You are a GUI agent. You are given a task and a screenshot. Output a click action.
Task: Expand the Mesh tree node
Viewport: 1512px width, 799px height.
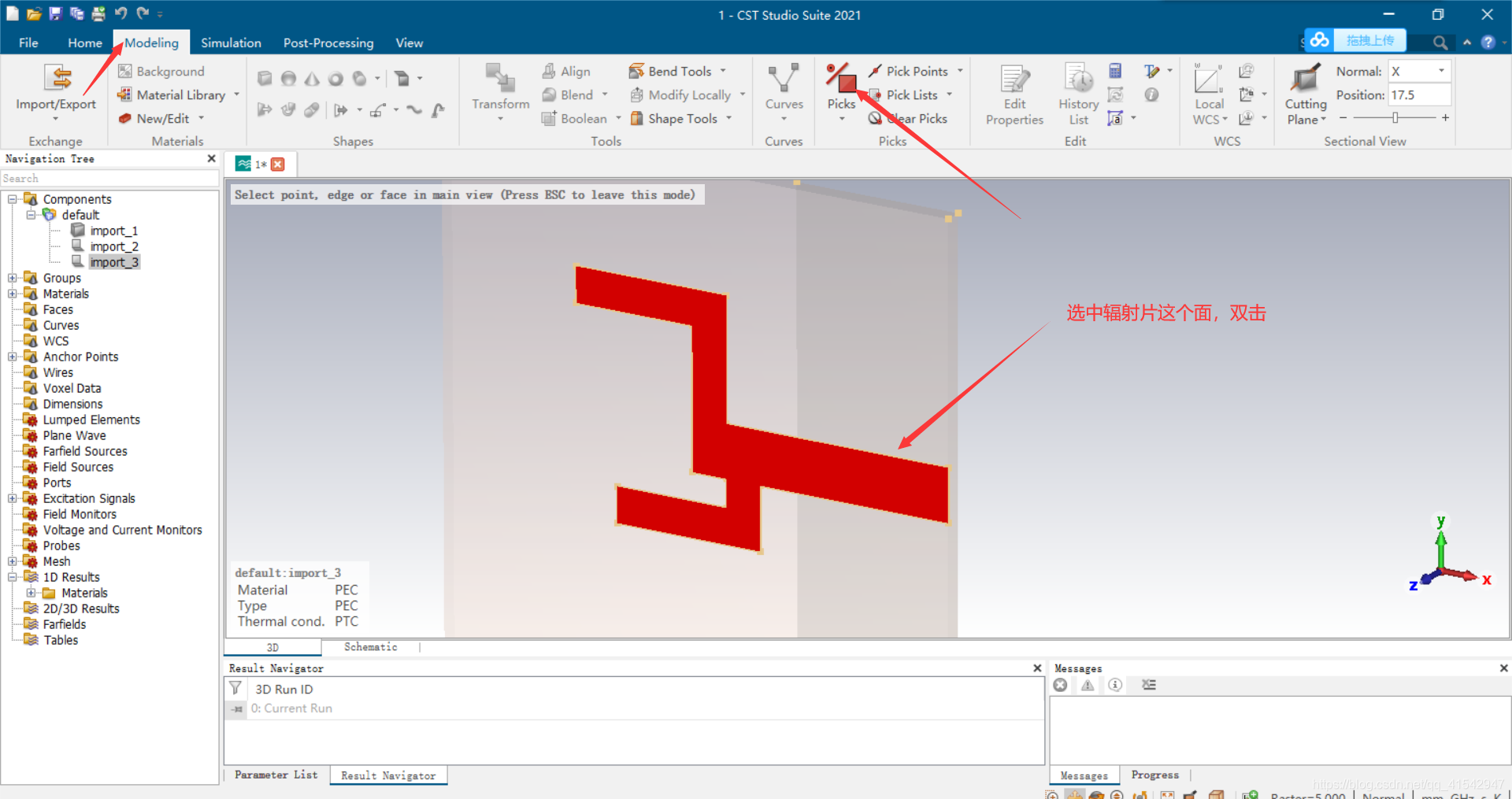coord(13,561)
